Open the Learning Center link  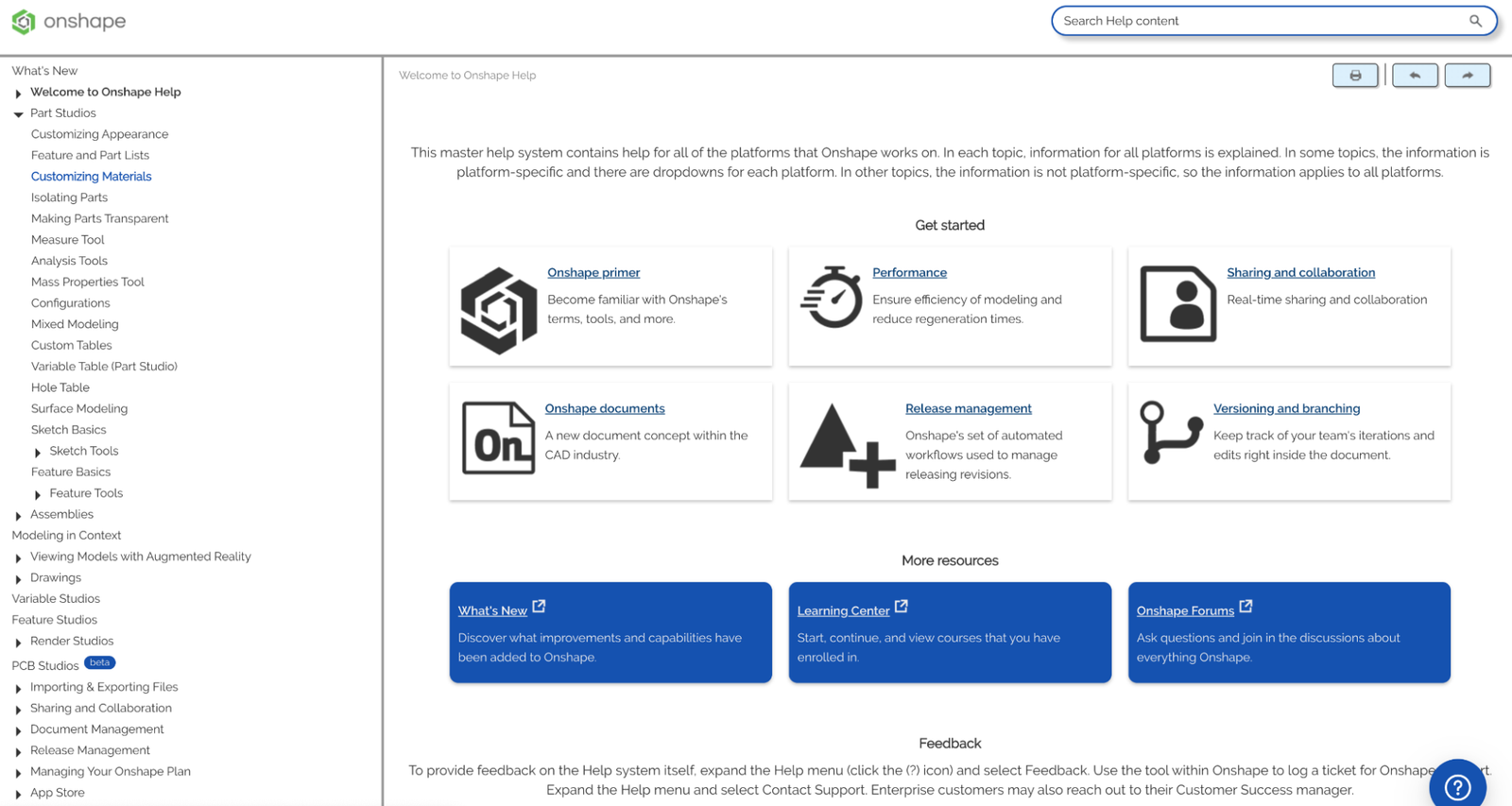point(843,611)
